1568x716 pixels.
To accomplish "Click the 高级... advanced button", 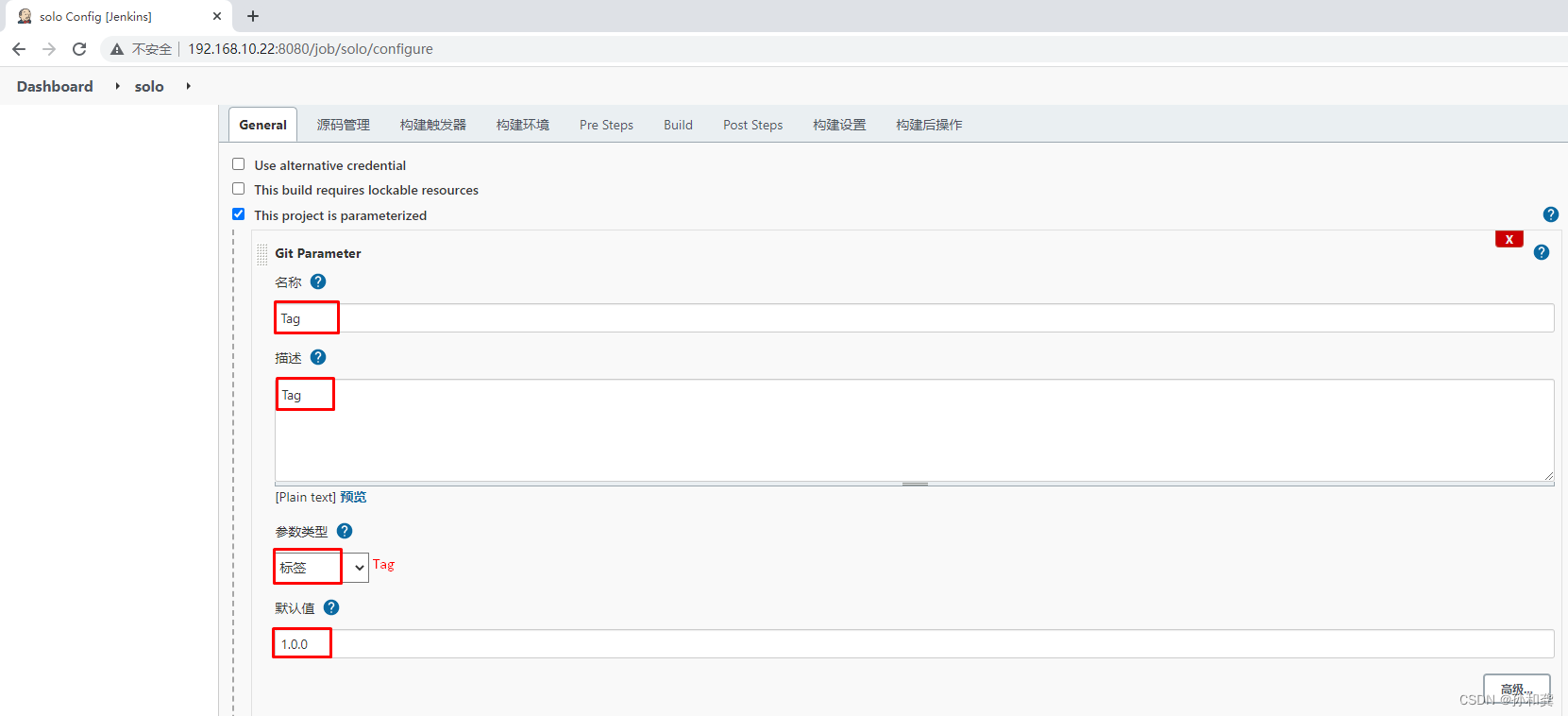I will coord(1516,690).
